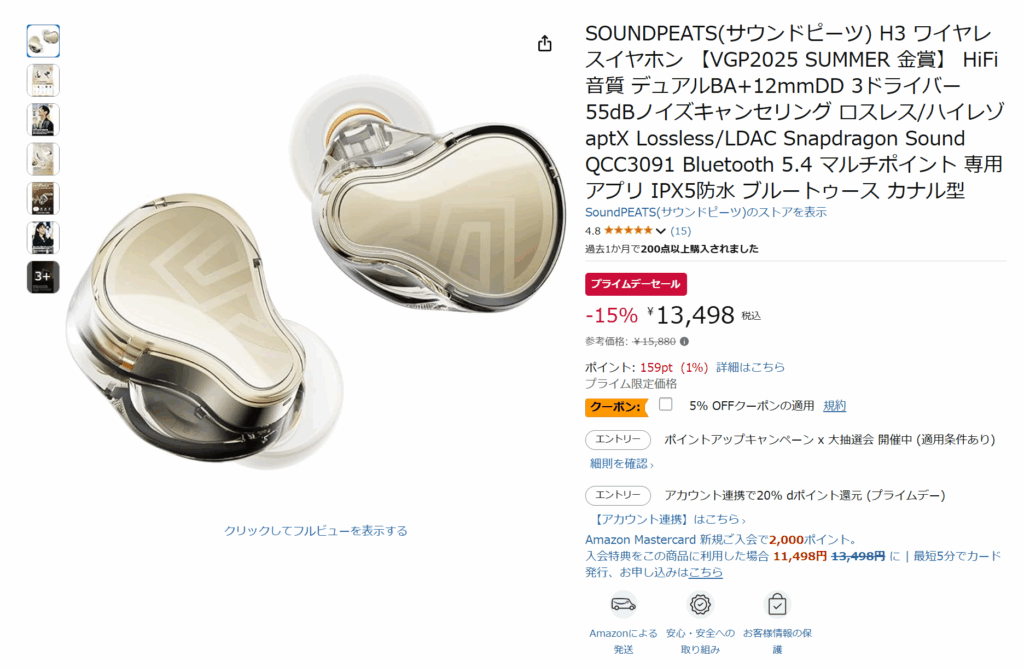Expand the 細則を確認 details link
Image resolution: width=1024 pixels, height=668 pixels.
(621, 464)
